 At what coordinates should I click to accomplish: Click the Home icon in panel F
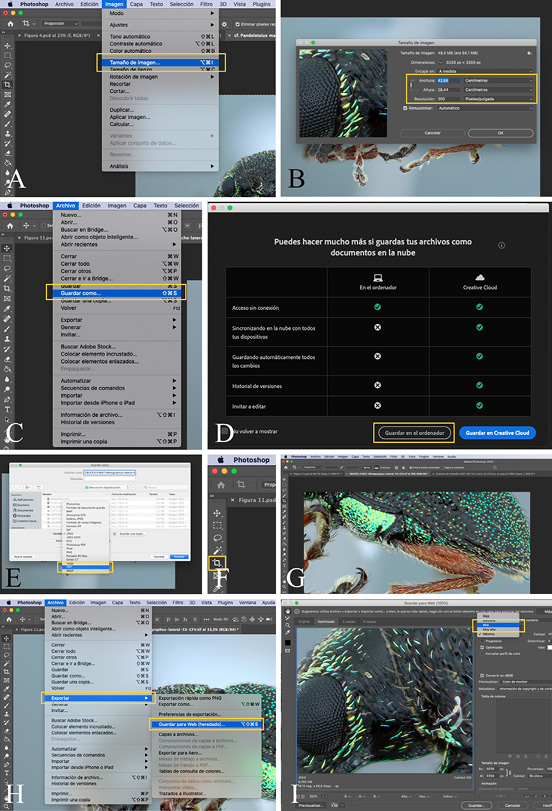point(221,485)
